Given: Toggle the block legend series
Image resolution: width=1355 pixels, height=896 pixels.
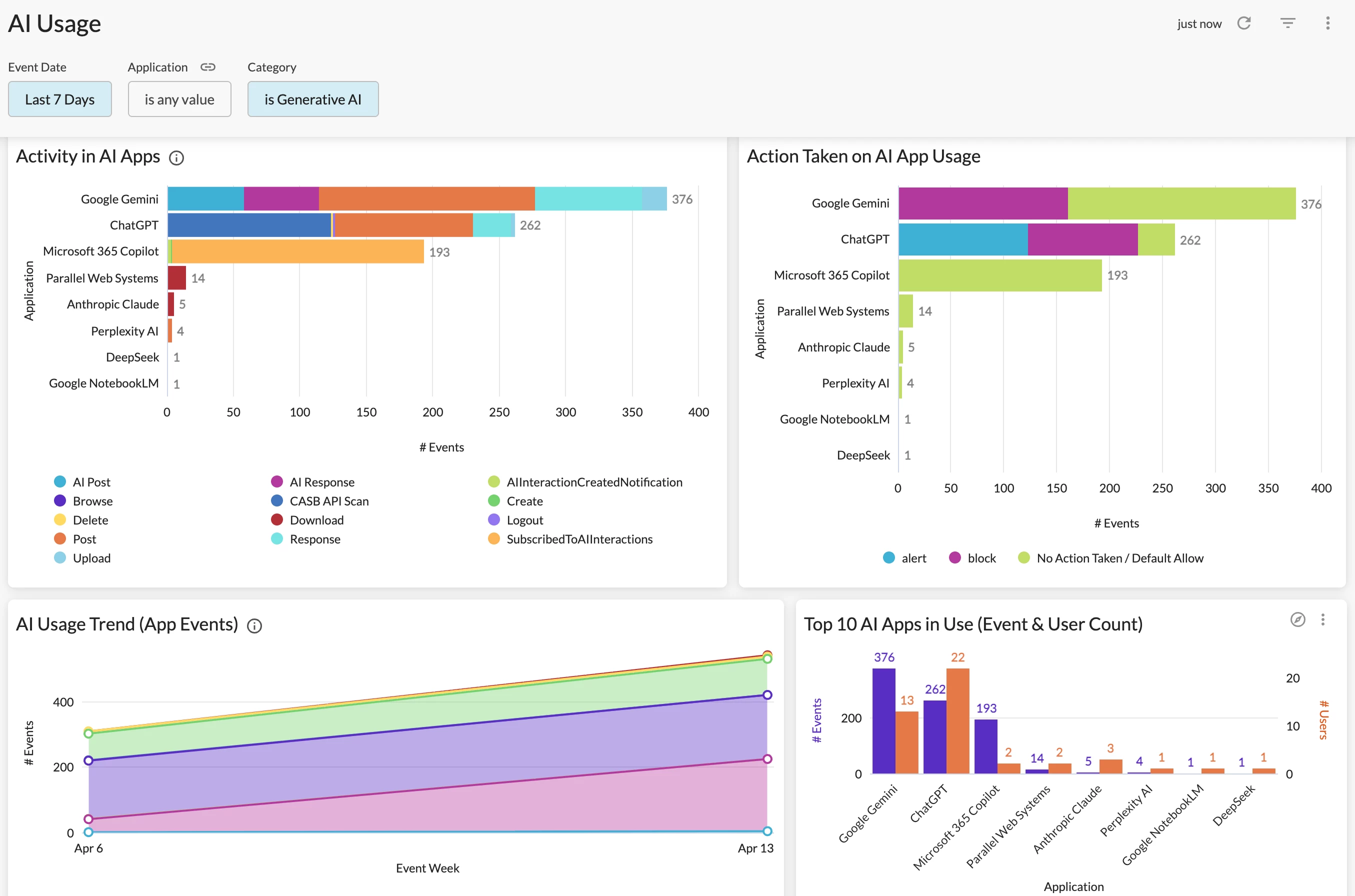Looking at the screenshot, I should click(x=981, y=558).
